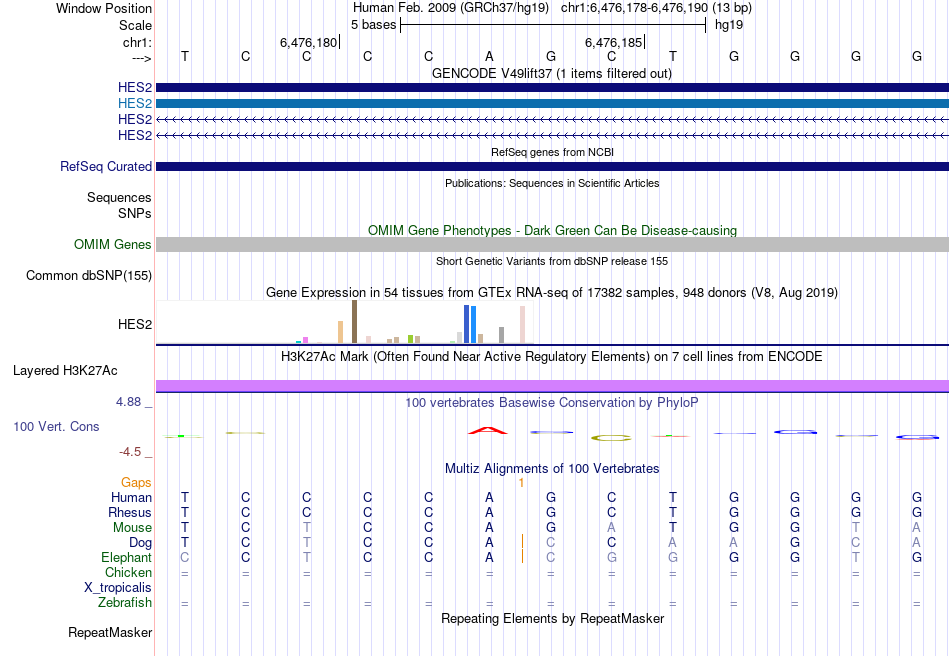Click the pink bar in GTEx expression chart
Screen dimensions: 950x656
[x=522, y=325]
